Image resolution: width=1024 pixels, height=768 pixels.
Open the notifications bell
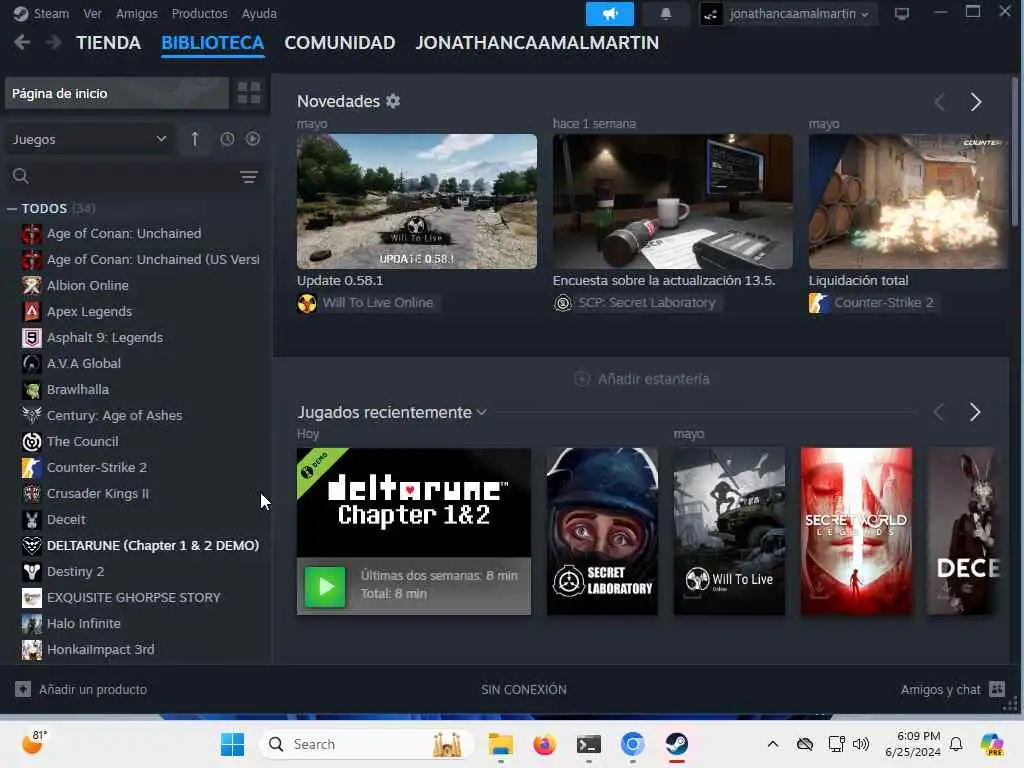[665, 14]
